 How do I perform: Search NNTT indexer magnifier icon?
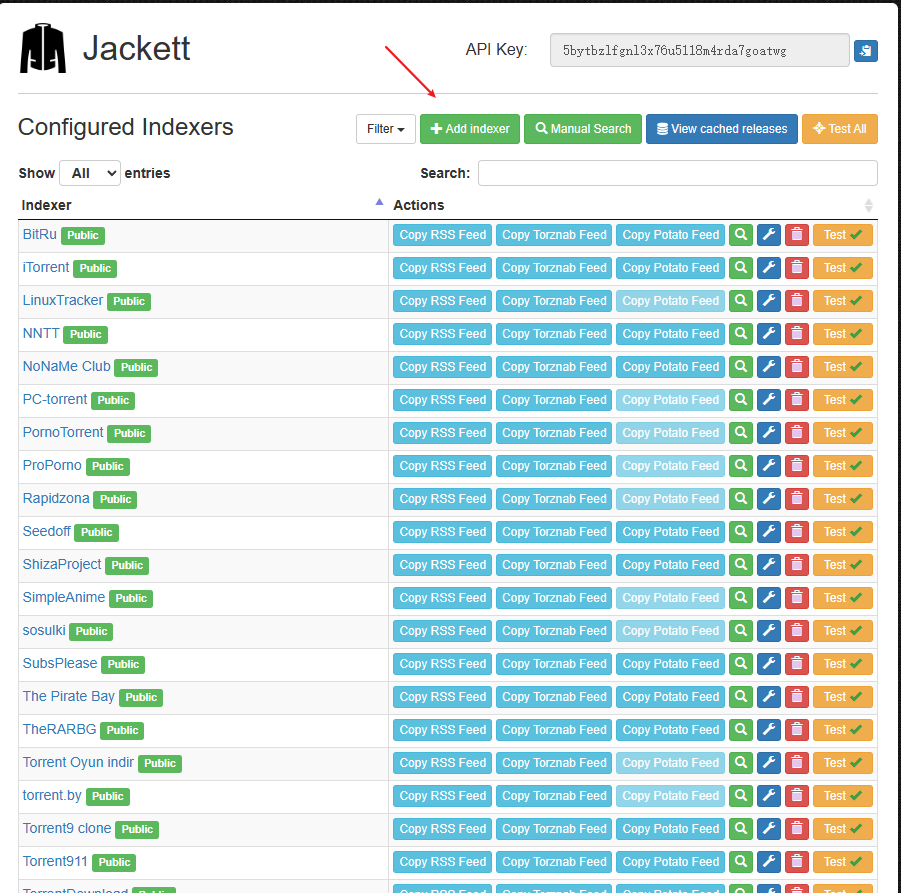(x=741, y=334)
